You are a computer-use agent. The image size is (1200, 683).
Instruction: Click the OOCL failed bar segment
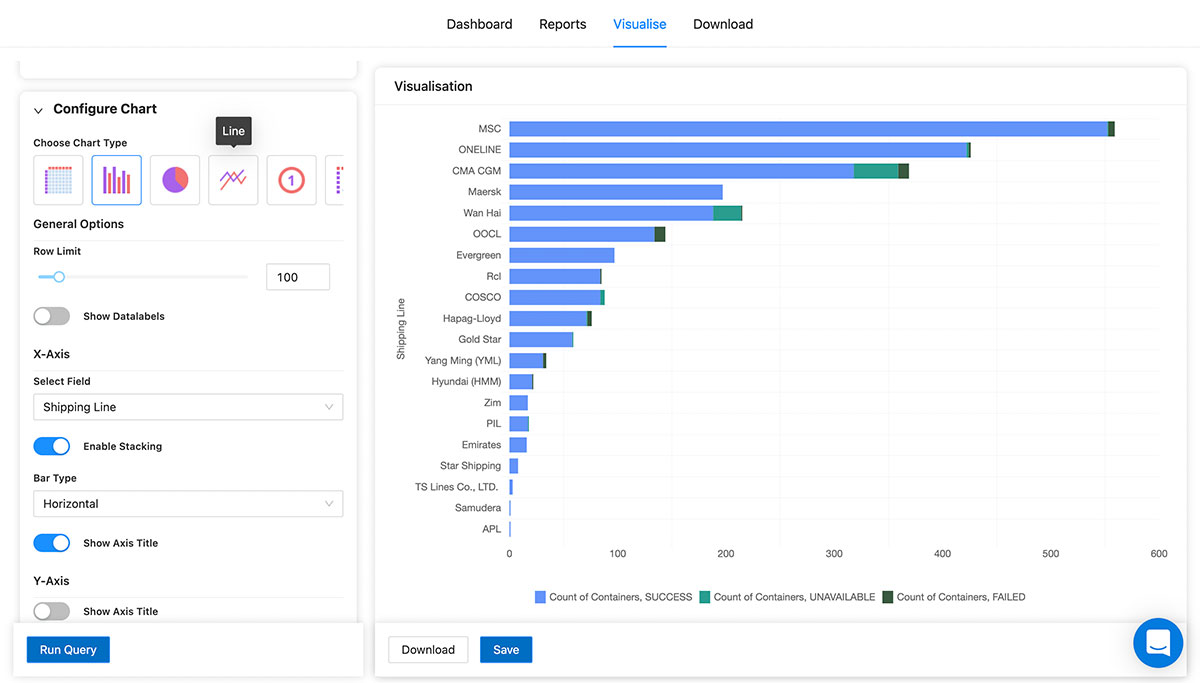[660, 234]
